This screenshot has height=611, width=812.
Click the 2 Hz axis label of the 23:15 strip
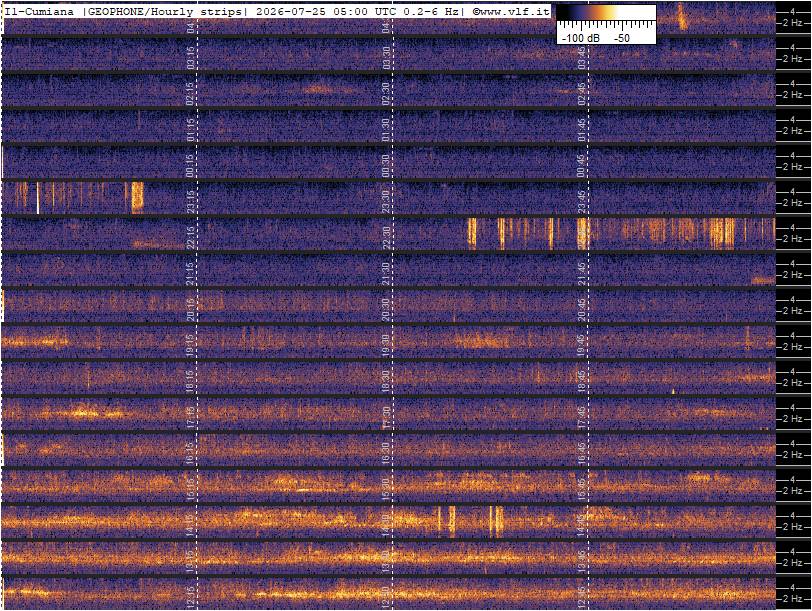click(792, 203)
